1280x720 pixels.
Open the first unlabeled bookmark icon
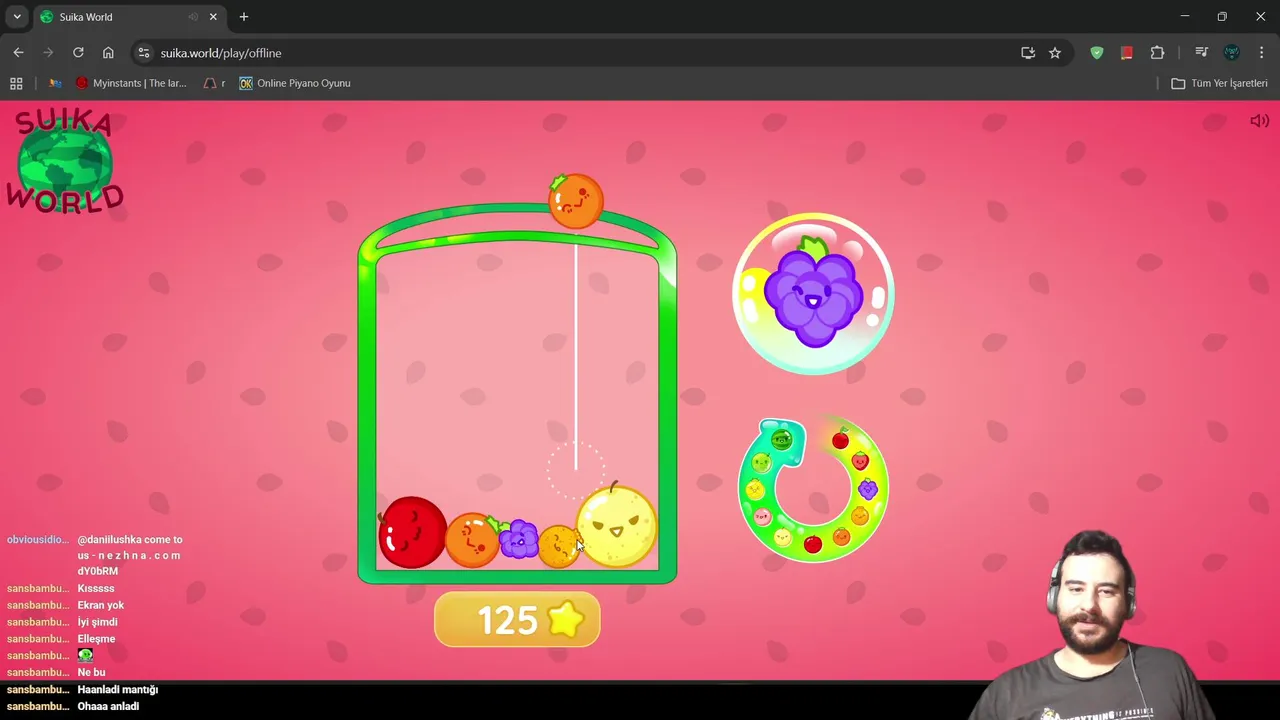[55, 83]
